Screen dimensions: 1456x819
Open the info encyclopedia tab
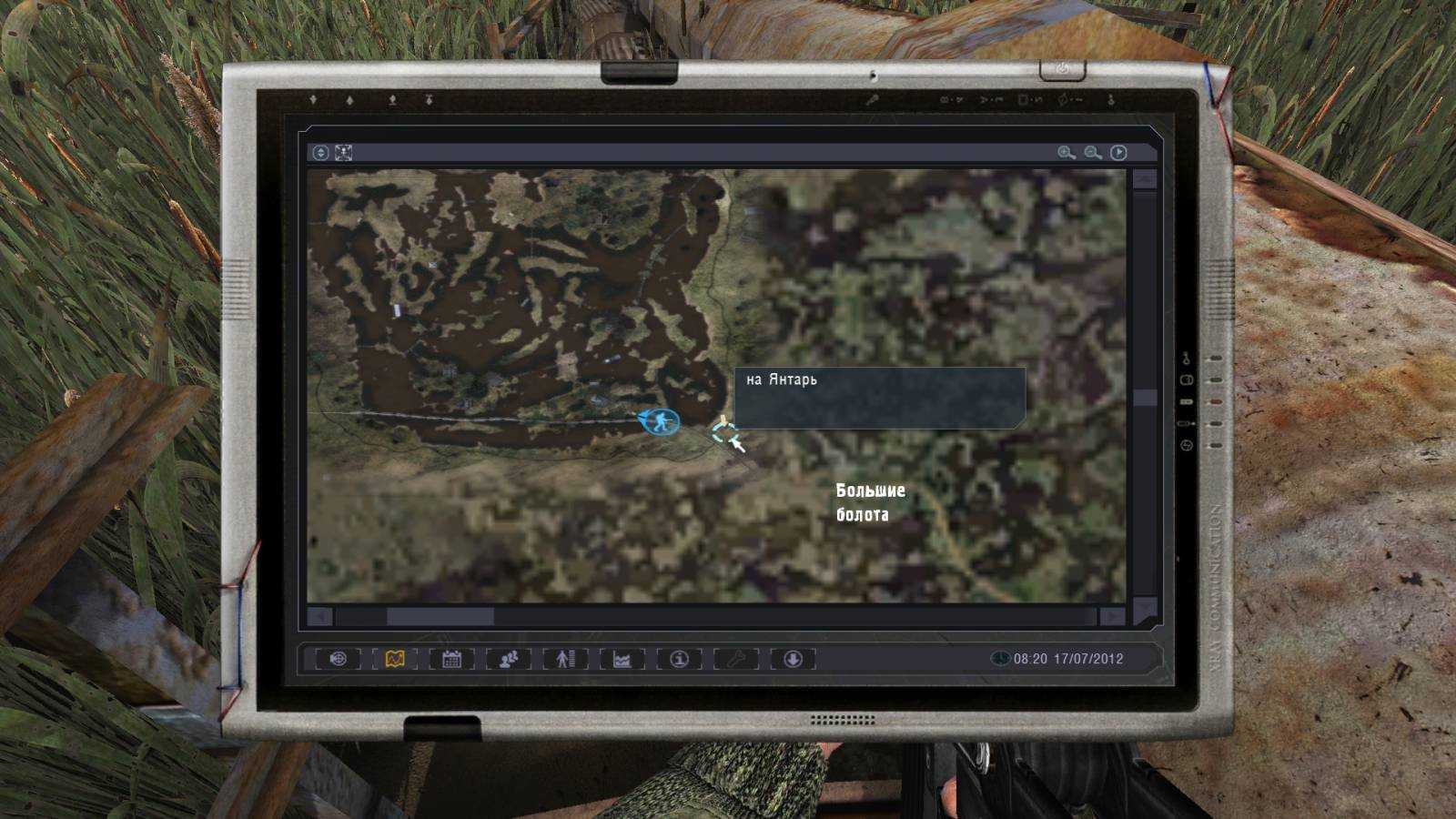click(679, 659)
